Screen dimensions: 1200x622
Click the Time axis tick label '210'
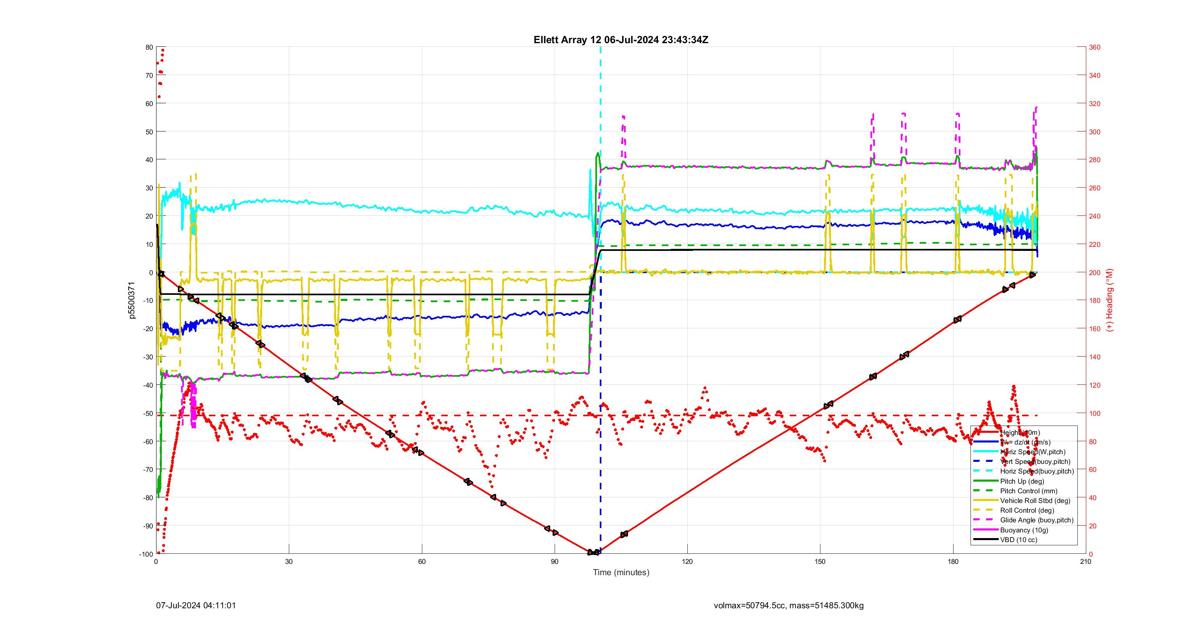point(1085,562)
